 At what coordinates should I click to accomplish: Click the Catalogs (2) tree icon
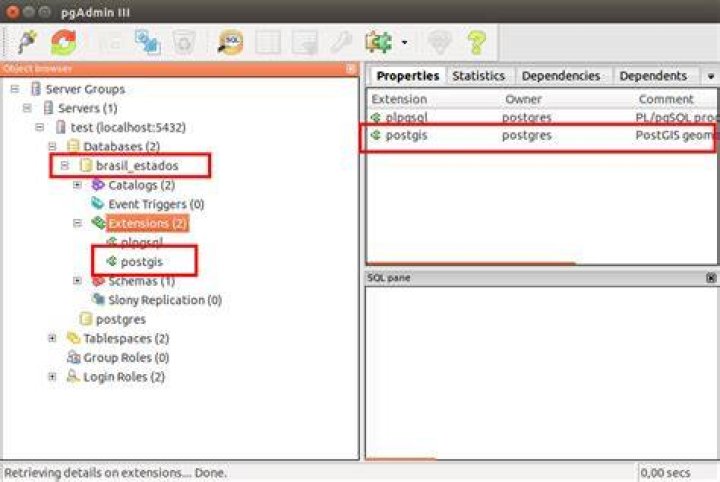[x=98, y=185]
